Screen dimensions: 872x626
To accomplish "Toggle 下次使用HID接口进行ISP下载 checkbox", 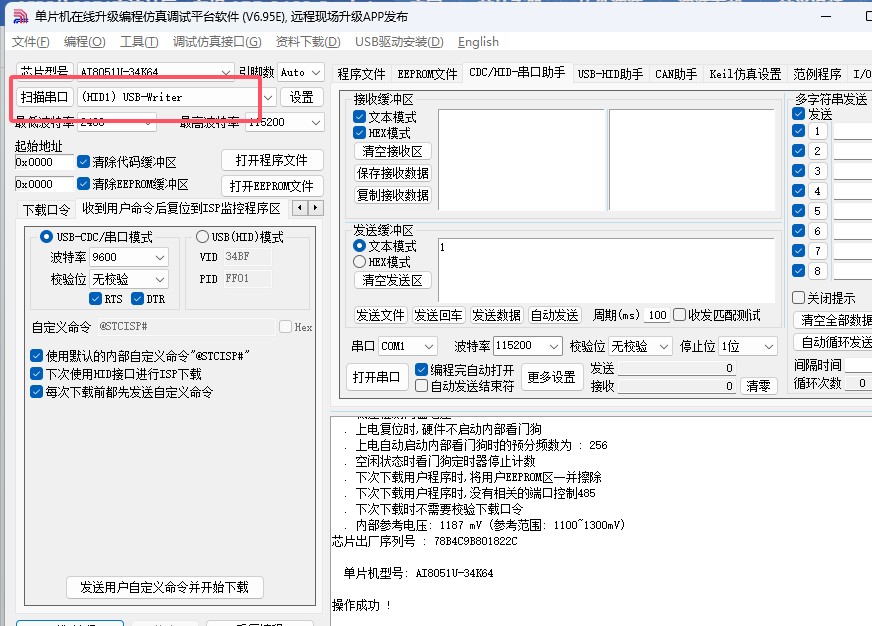I will (x=36, y=374).
